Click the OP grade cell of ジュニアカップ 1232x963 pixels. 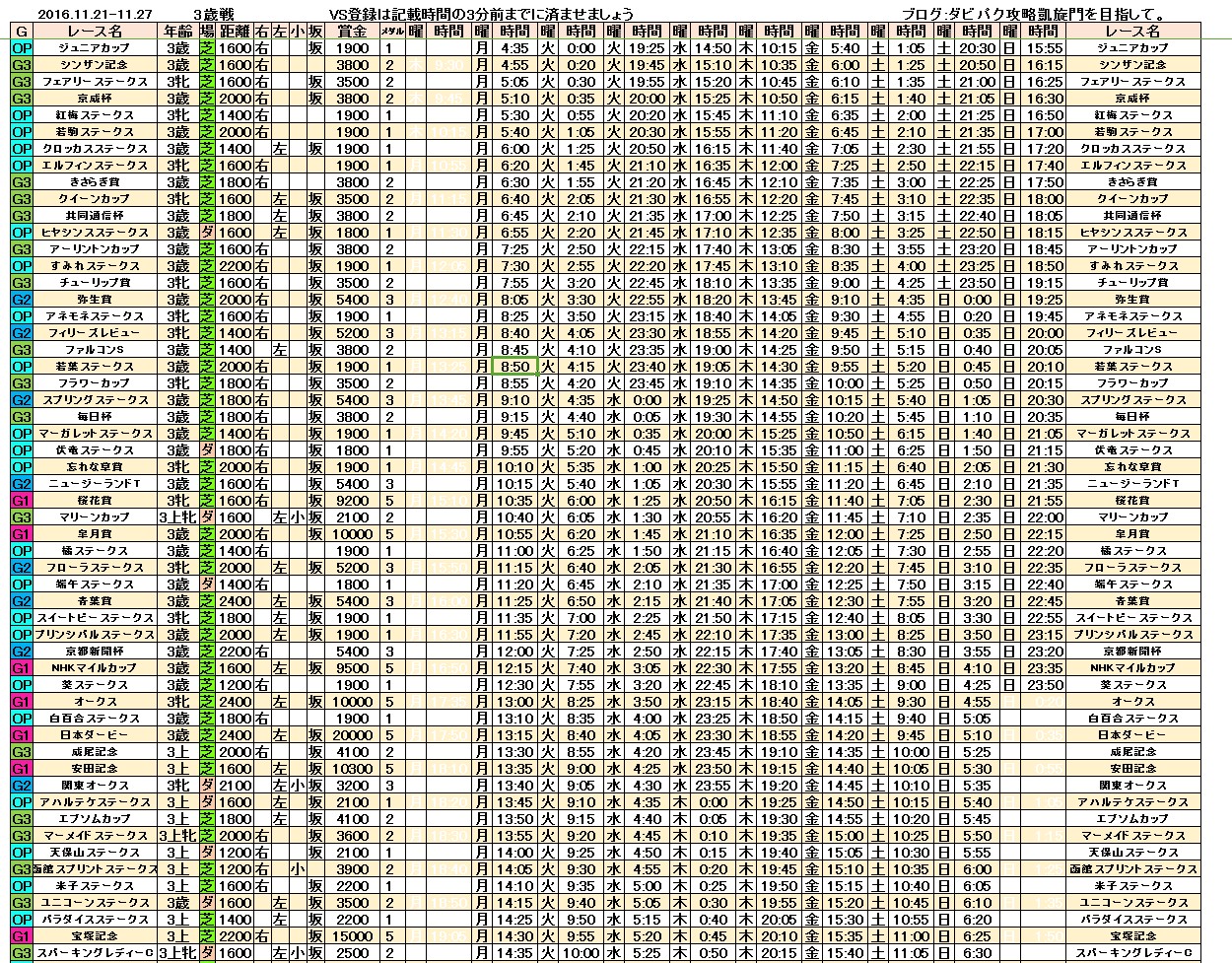(22, 48)
